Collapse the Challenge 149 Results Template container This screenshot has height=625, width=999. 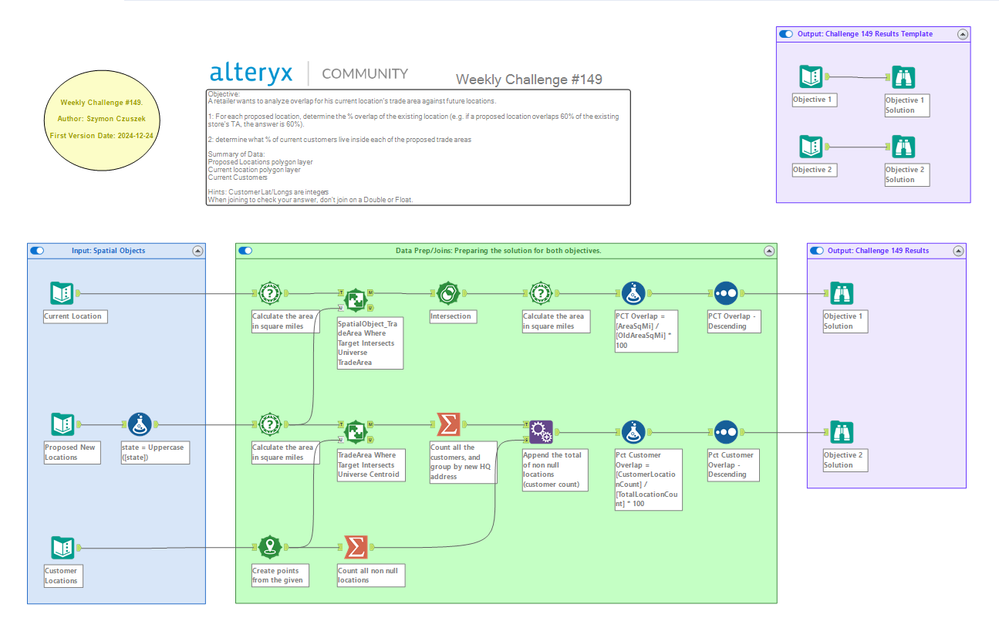(963, 34)
